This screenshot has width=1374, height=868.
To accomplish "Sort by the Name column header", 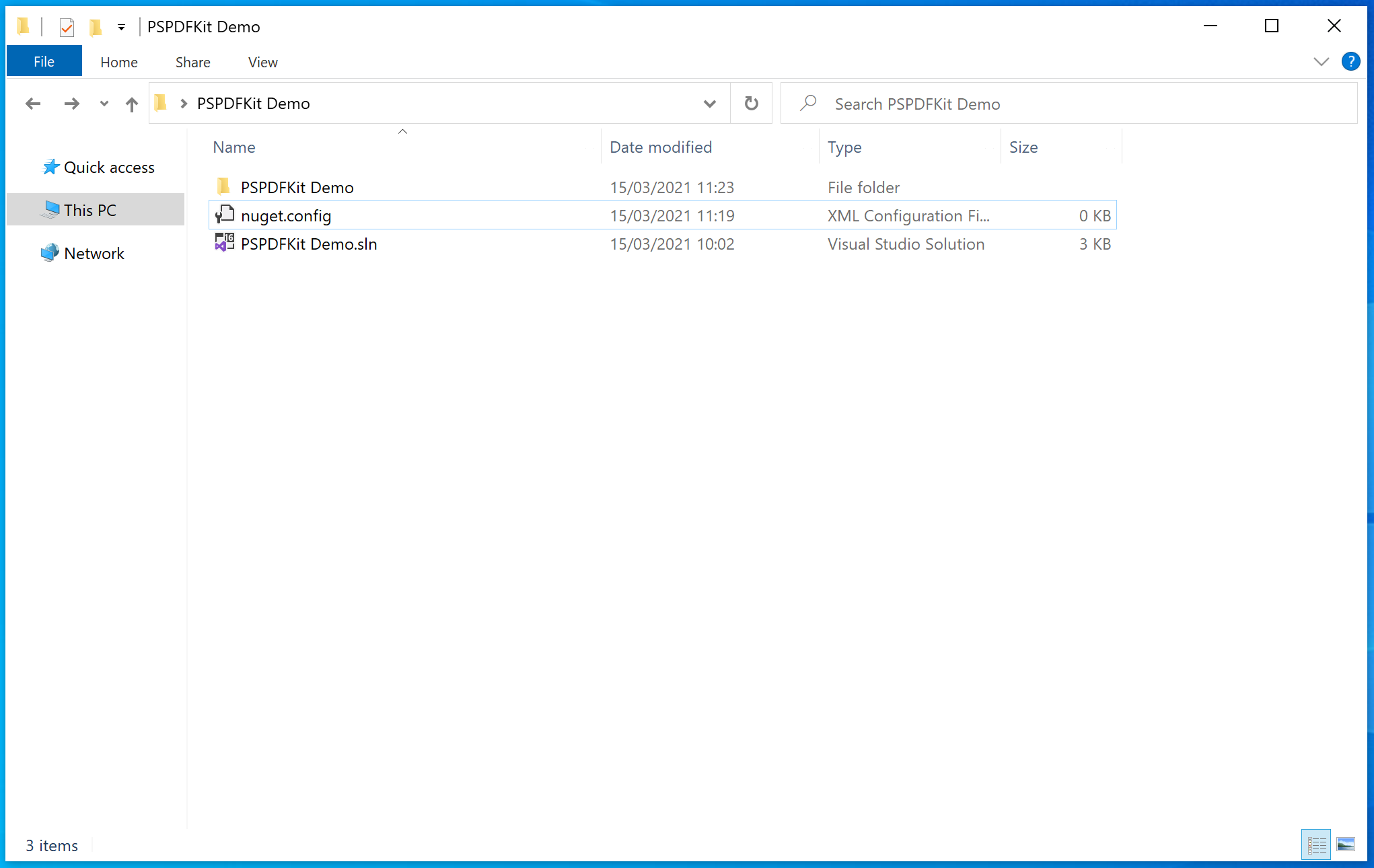I will [x=234, y=147].
